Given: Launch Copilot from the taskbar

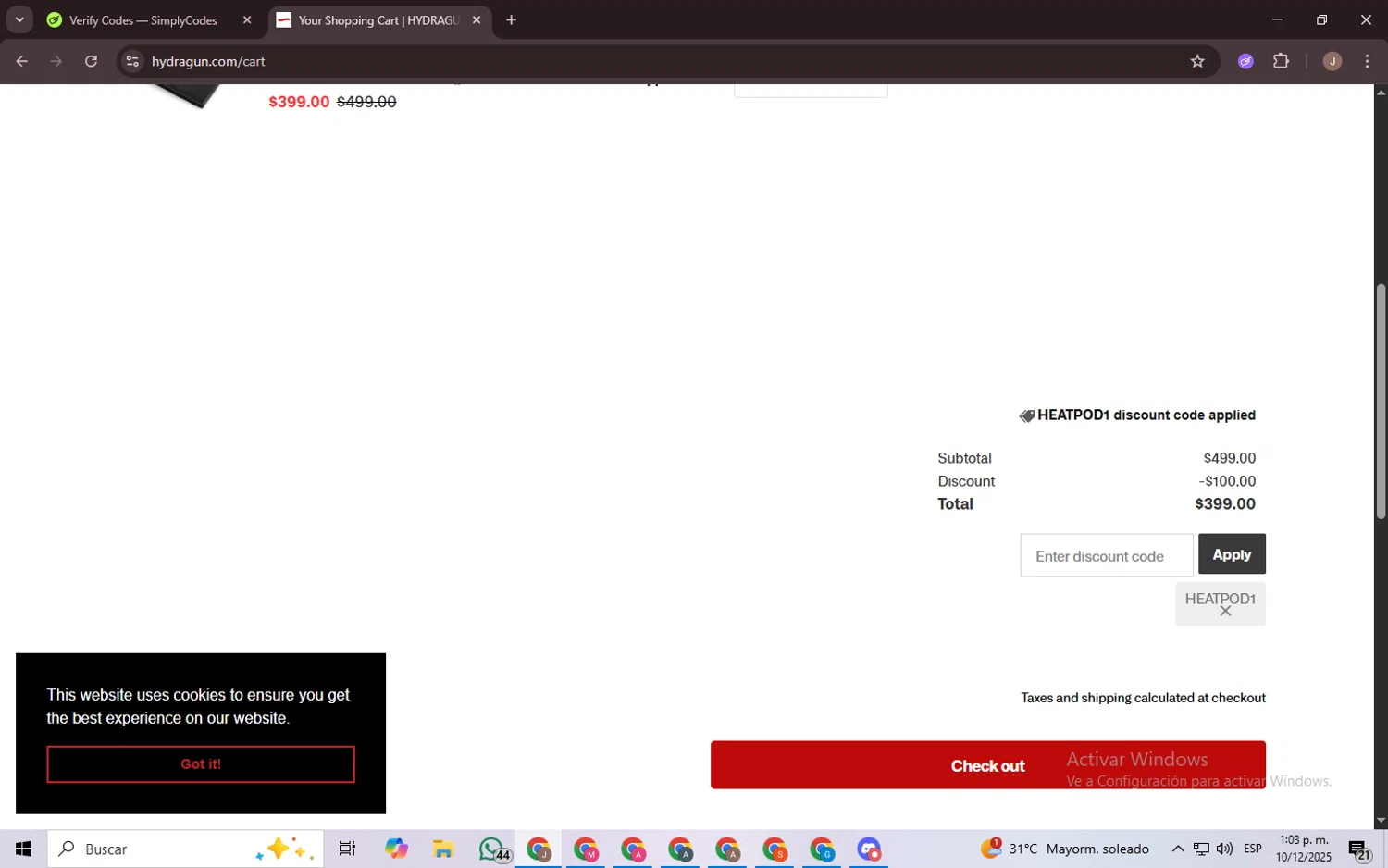Looking at the screenshot, I should coord(396,849).
